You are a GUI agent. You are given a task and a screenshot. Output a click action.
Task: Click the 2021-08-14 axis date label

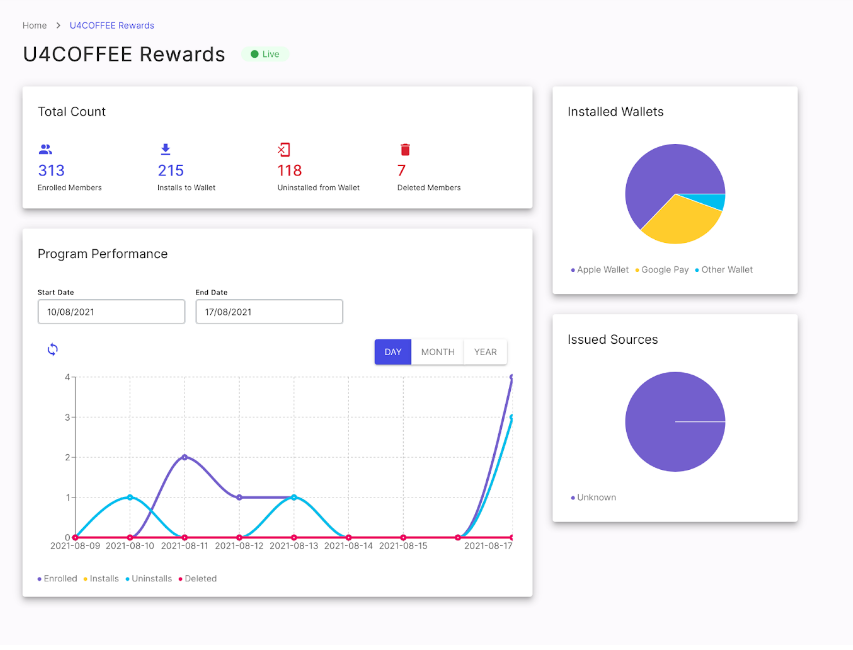(349, 546)
